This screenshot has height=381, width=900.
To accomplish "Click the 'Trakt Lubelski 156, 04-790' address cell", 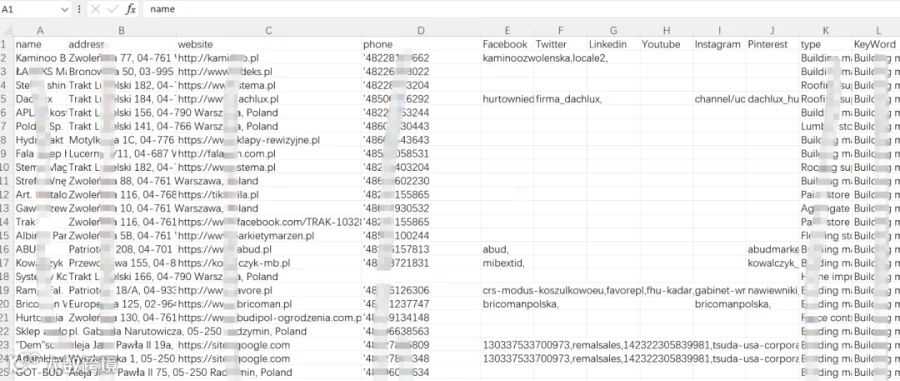I will 122,112.
